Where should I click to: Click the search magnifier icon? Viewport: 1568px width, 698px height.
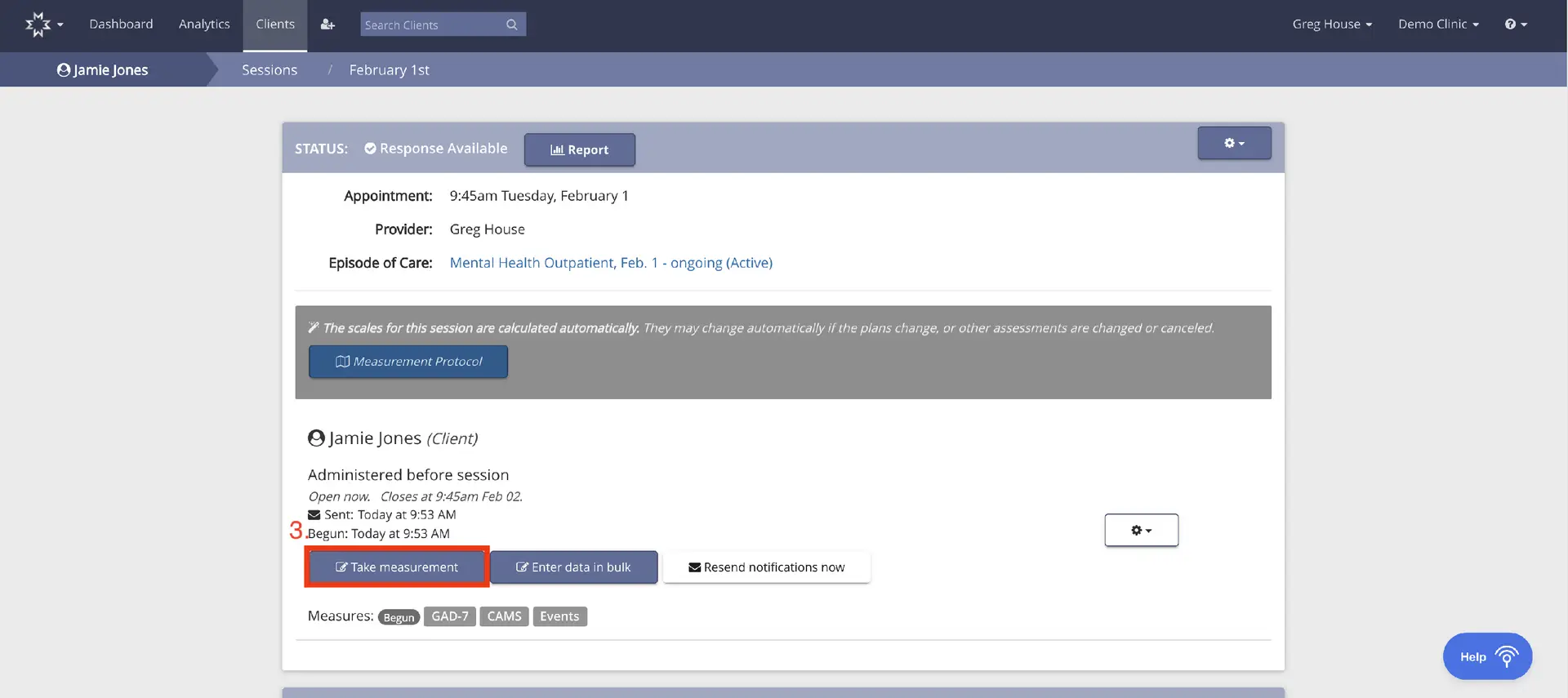[x=512, y=24]
